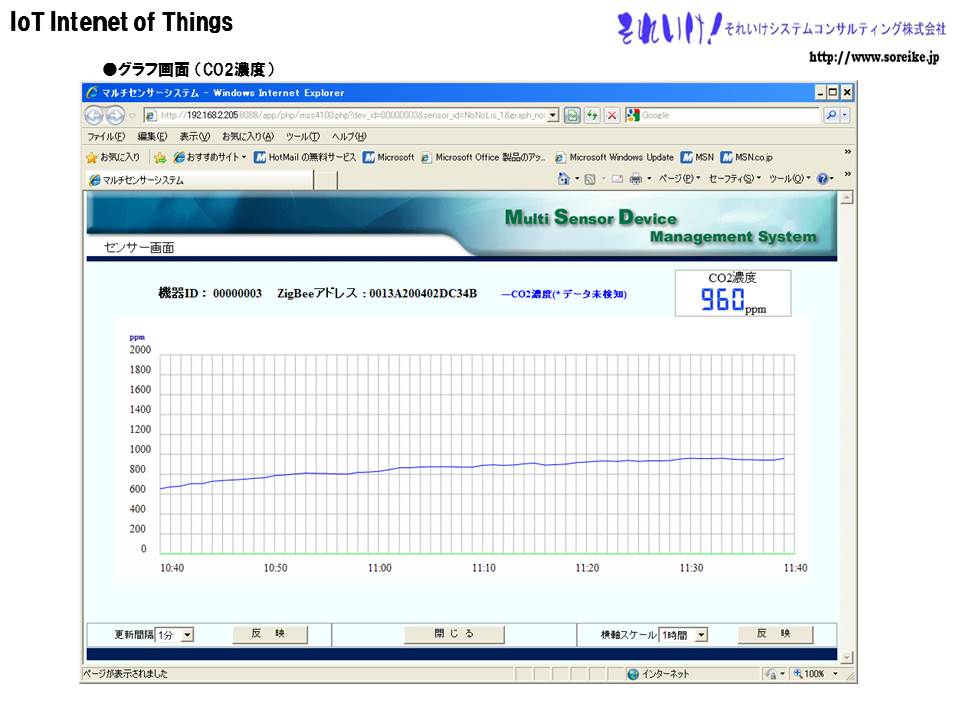Image resolution: width=960 pixels, height=720 pixels.
Task: Minimize the Internet Explorer window
Action: point(820,92)
